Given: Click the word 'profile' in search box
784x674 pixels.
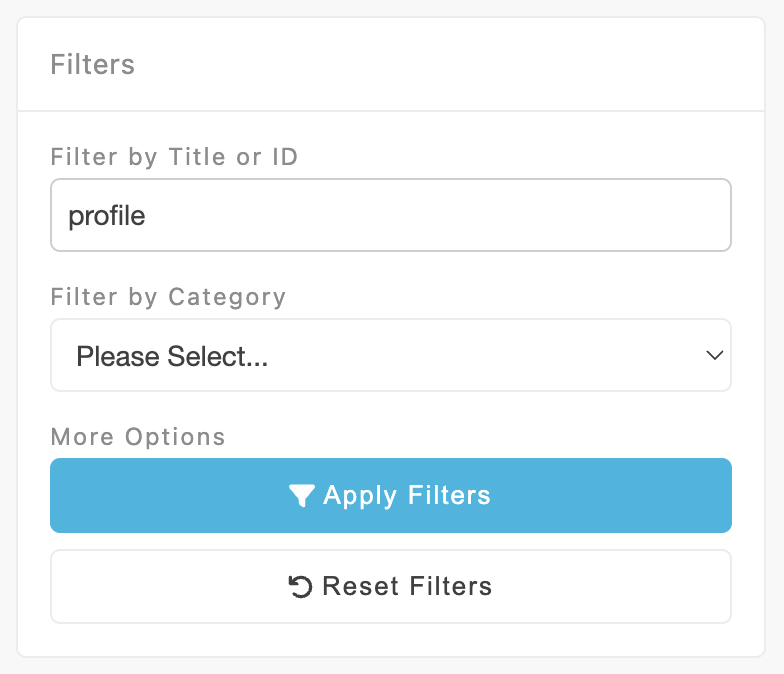Looking at the screenshot, I should [x=107, y=216].
